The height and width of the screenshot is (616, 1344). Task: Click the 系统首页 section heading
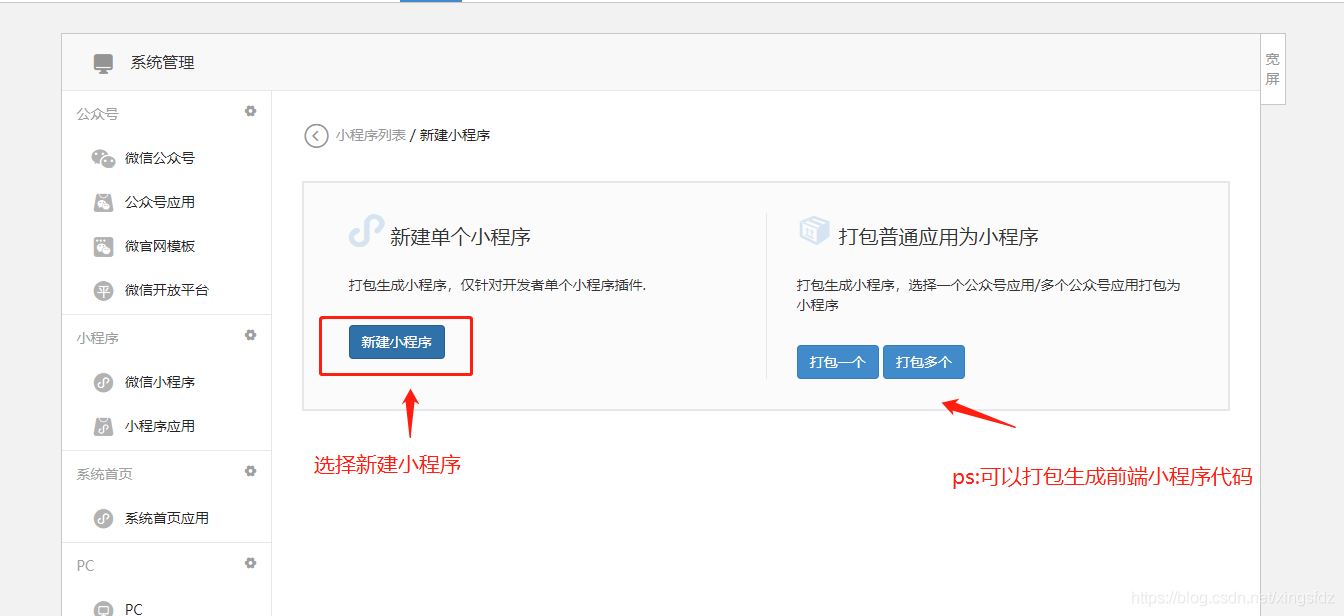[104, 474]
